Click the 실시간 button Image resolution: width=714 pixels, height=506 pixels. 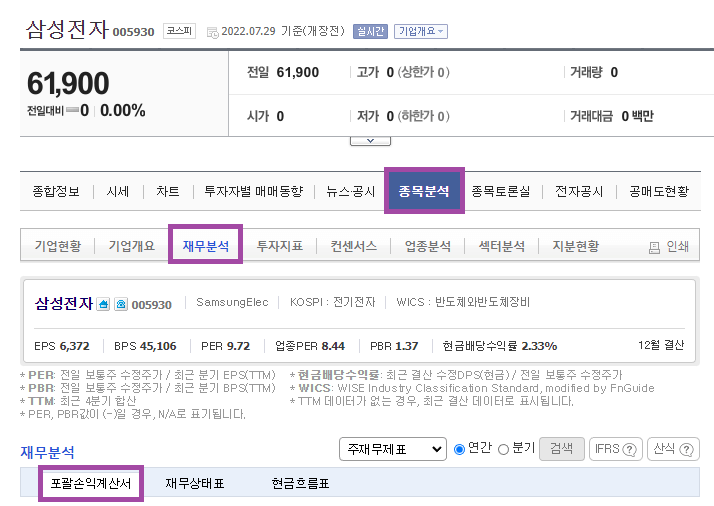[370, 31]
